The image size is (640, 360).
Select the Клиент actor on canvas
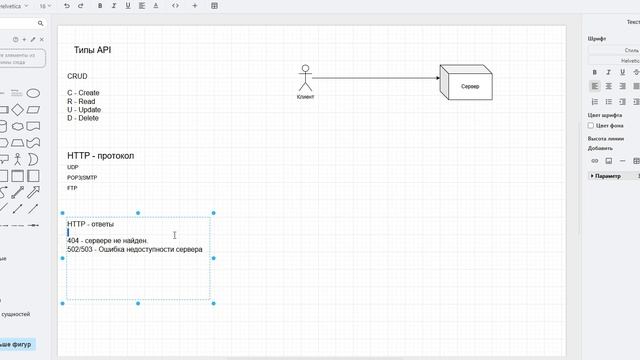pos(305,78)
